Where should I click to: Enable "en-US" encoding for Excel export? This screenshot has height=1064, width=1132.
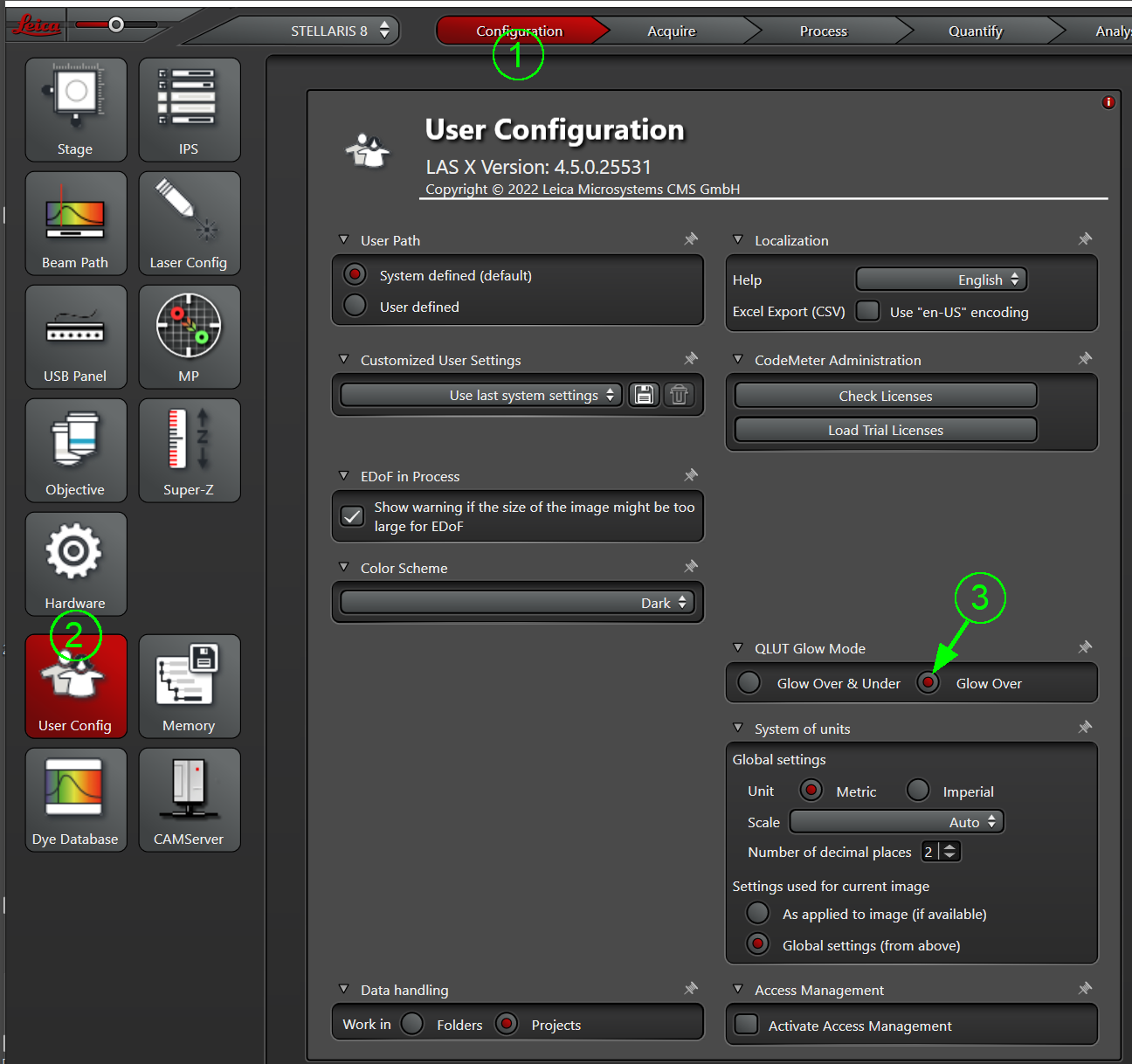[868, 311]
